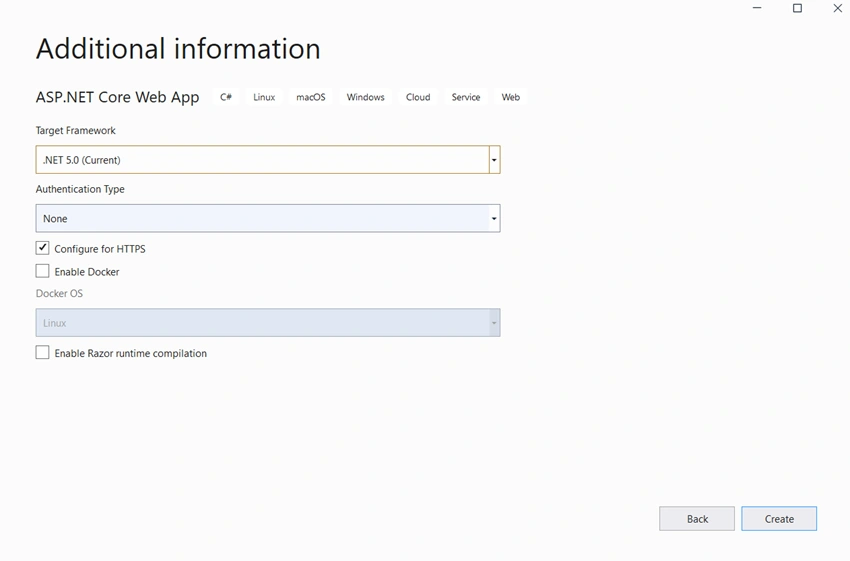
Task: Close the dialog window
Action: tap(838, 8)
